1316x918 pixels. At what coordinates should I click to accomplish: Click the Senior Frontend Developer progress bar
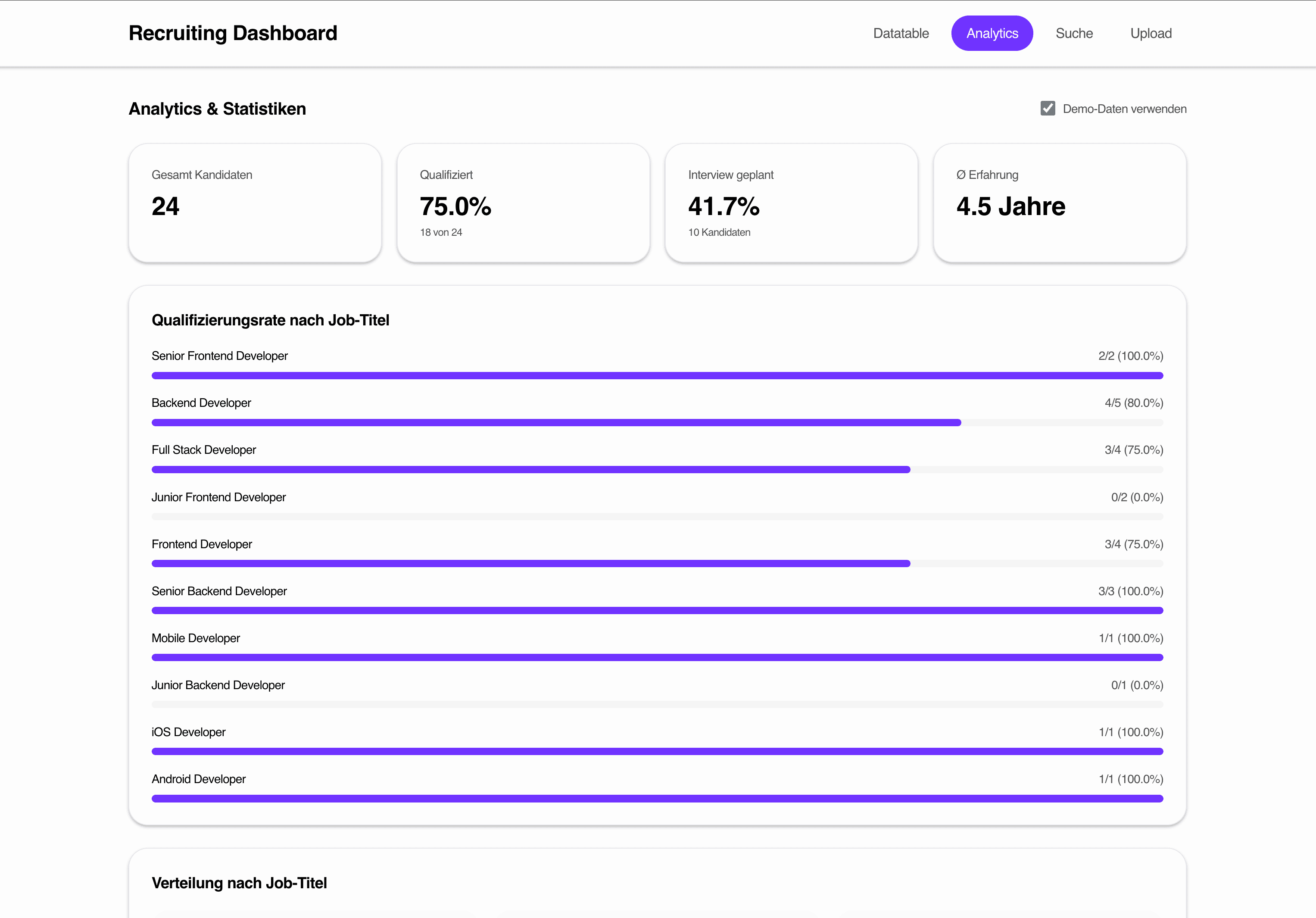point(657,375)
